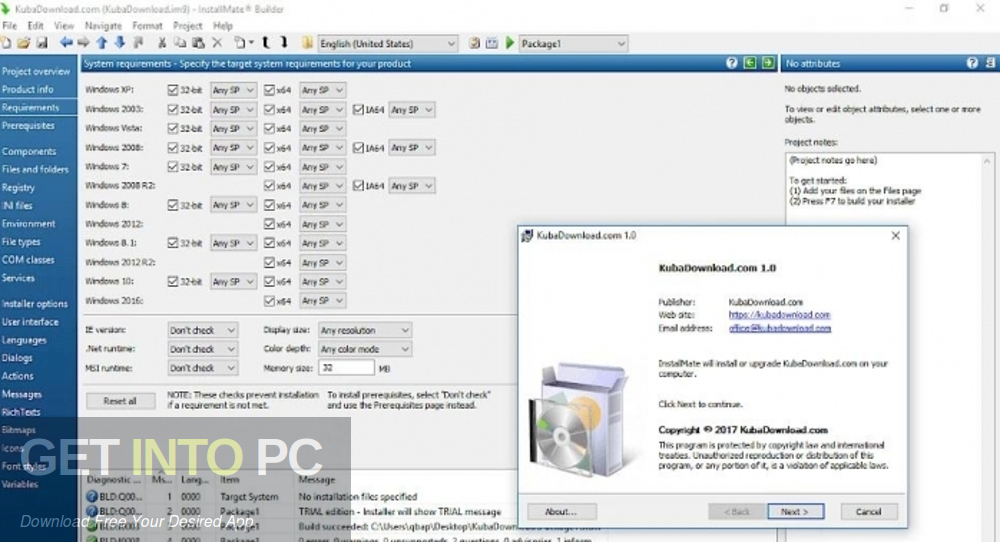Move up with the blue up arrow
1000x542 pixels.
pos(101,43)
